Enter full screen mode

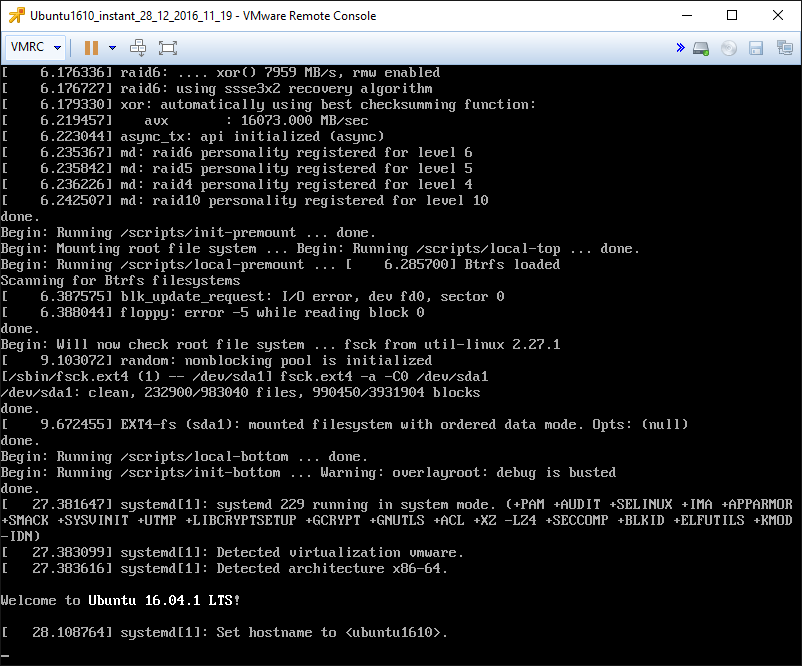click(x=168, y=48)
